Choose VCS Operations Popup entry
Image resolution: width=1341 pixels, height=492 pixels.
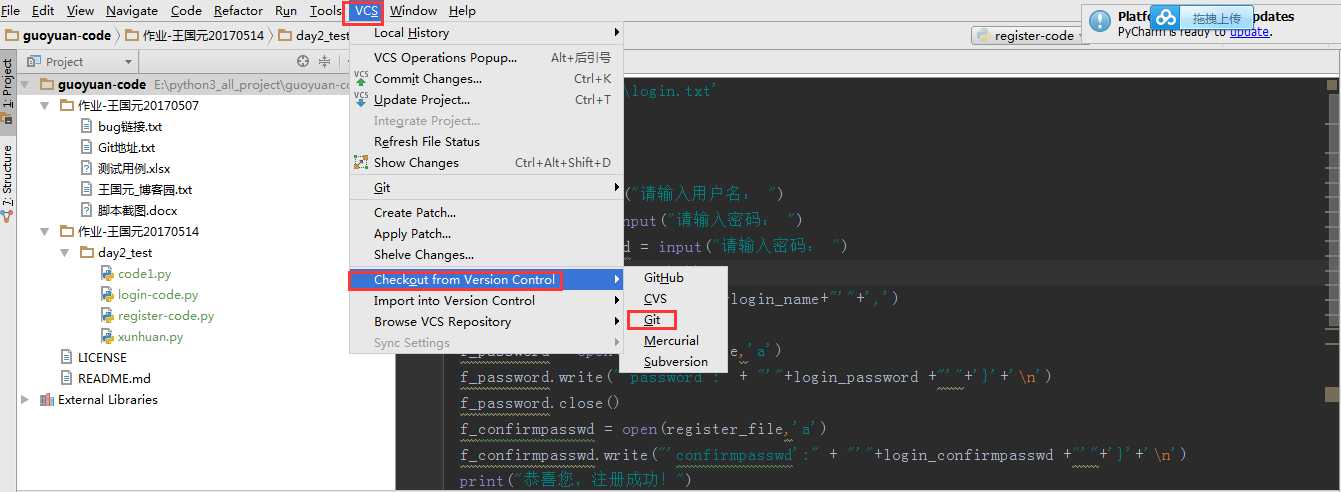tap(486, 57)
